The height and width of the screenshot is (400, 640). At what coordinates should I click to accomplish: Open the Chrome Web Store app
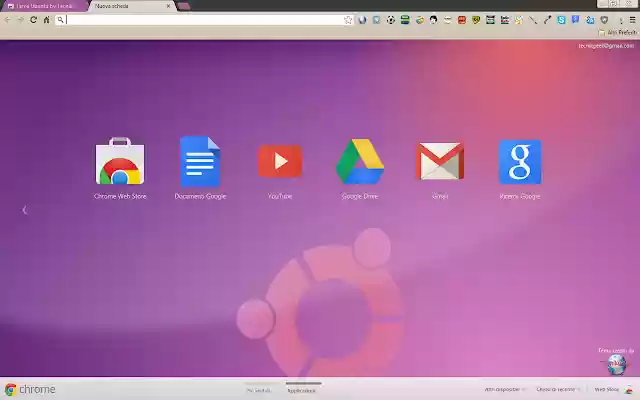[x=120, y=168]
